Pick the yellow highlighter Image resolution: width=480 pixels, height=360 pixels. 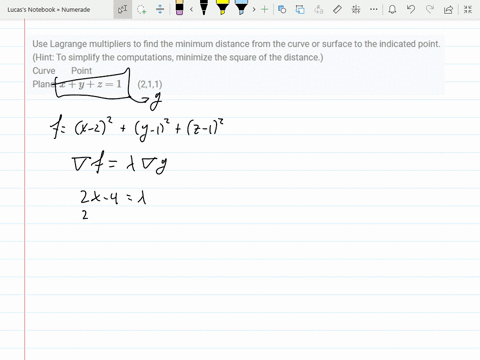tap(222, 8)
